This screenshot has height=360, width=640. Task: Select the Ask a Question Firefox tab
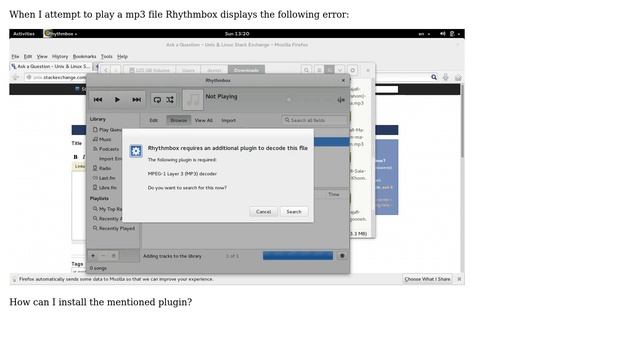click(x=51, y=67)
